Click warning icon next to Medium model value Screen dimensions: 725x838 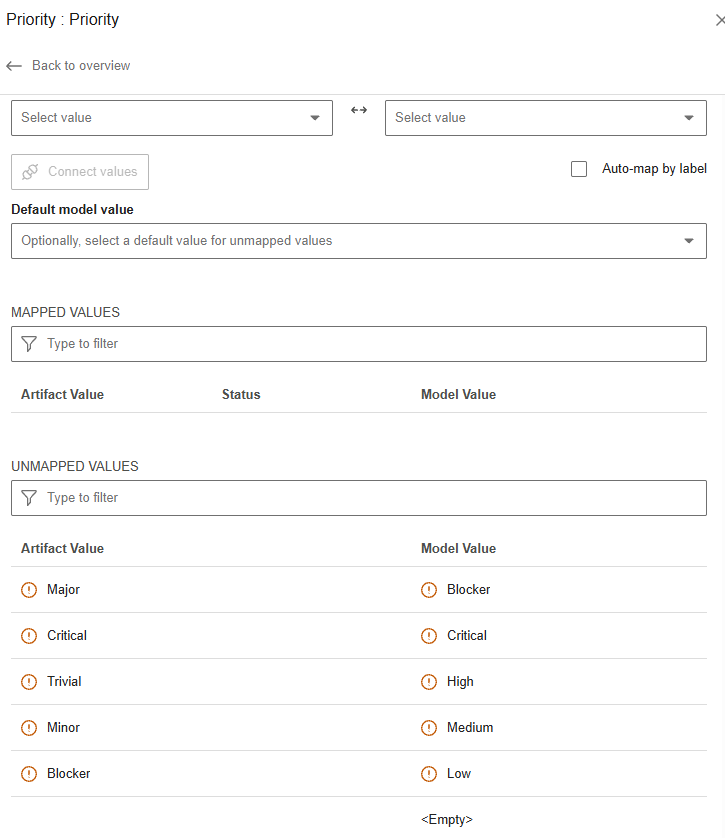tap(429, 728)
